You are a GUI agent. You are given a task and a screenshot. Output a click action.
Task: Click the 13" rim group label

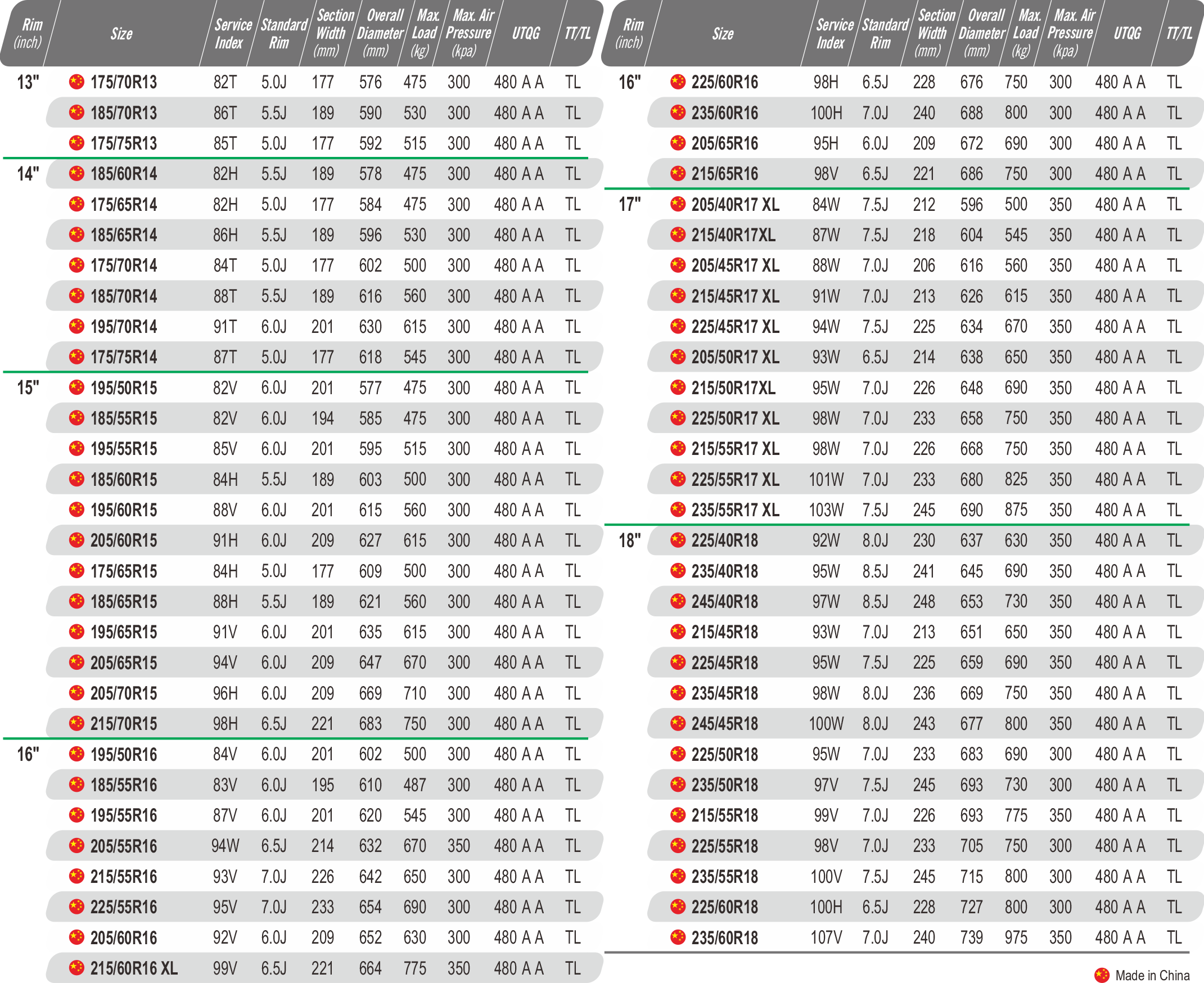click(28, 83)
